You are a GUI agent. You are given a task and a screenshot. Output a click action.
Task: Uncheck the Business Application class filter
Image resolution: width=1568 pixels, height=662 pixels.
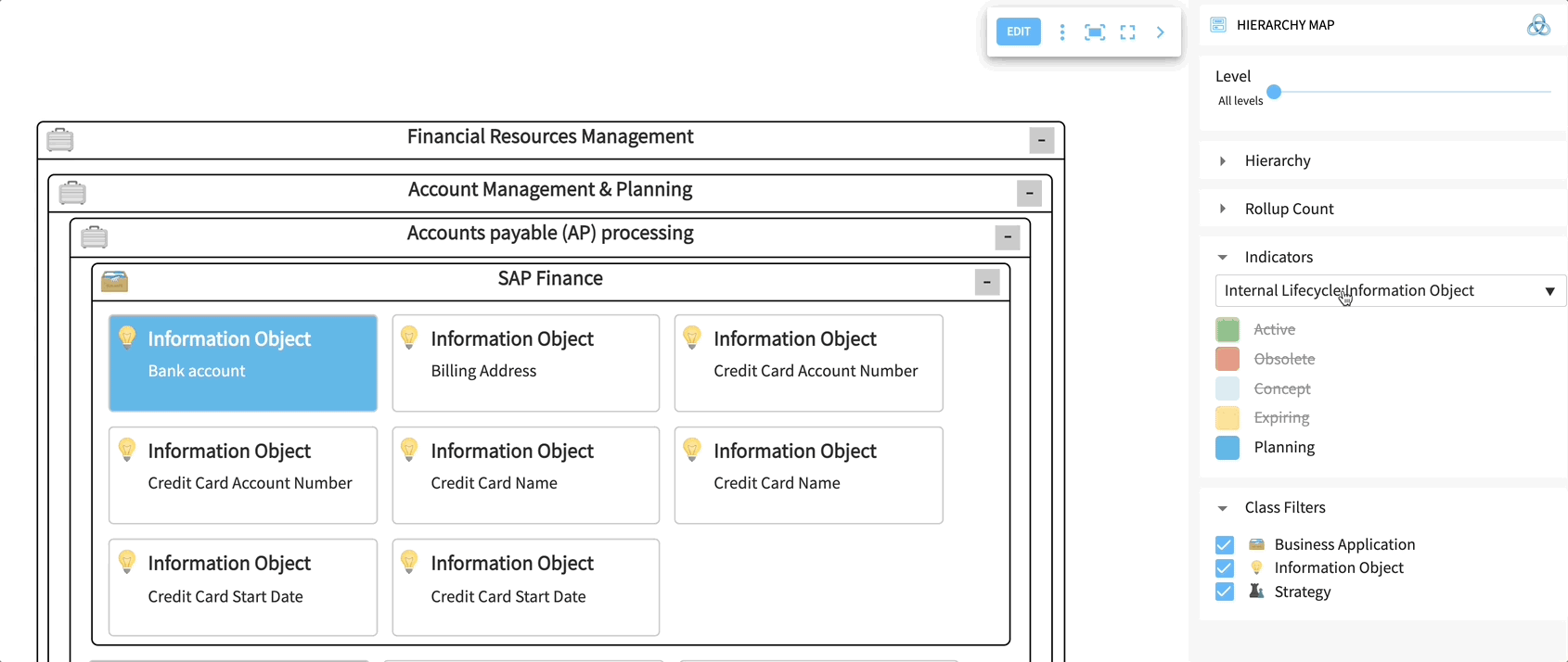[1225, 544]
